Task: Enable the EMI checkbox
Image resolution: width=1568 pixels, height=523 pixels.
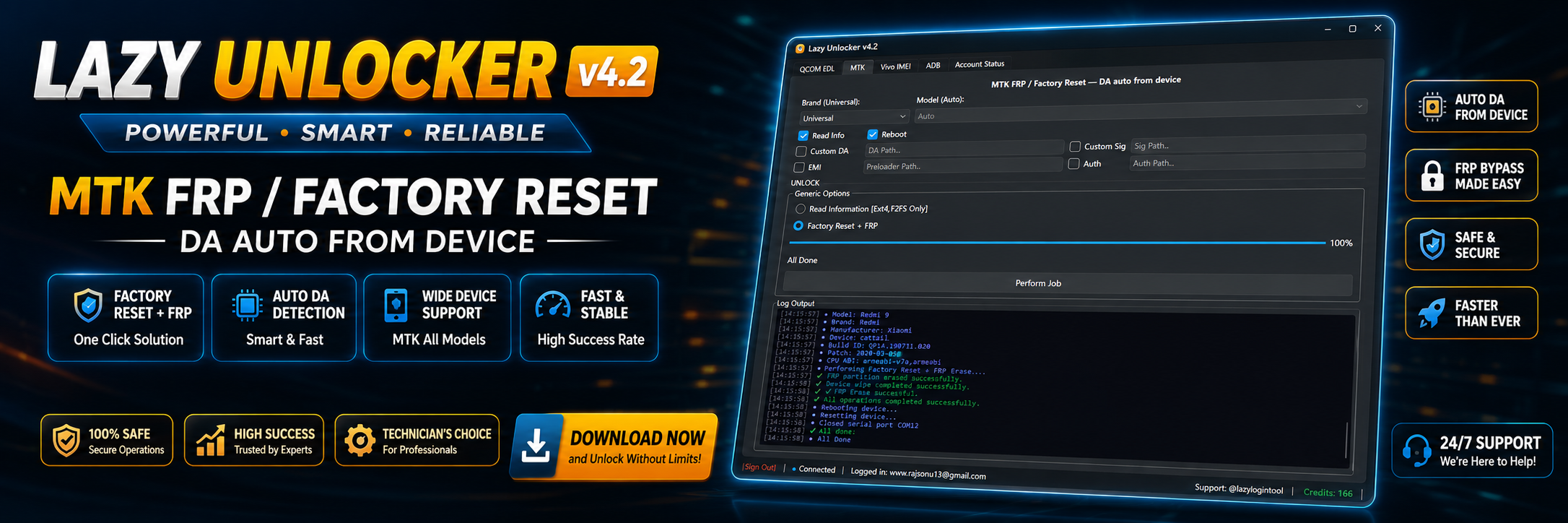Action: point(799,167)
